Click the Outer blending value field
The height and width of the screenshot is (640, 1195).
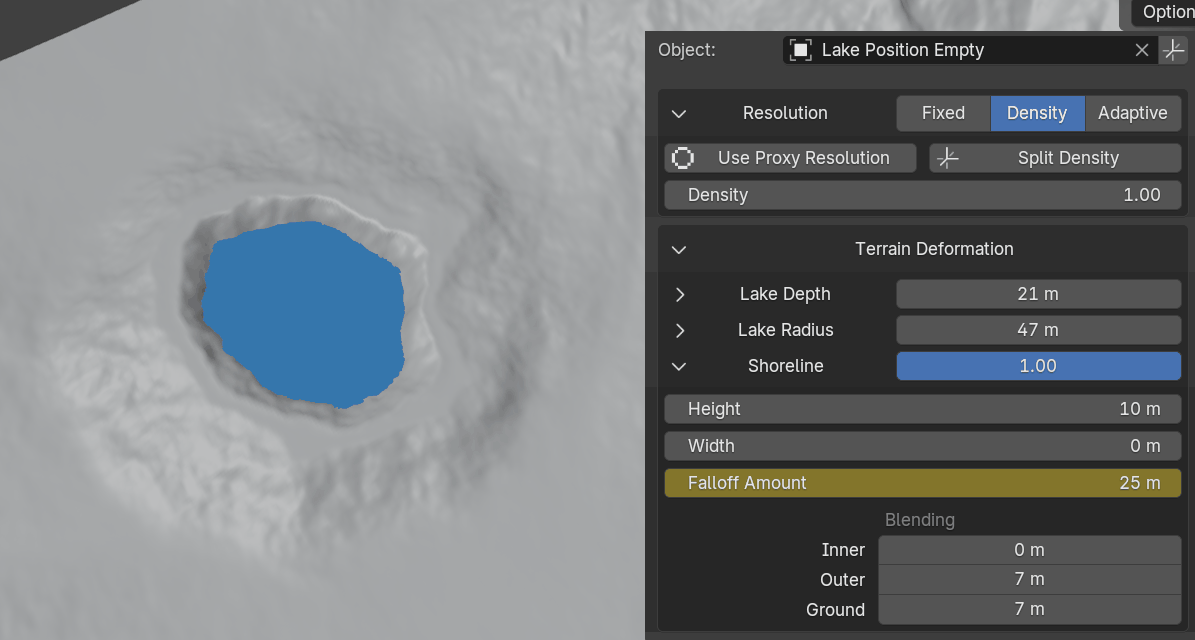pos(1029,580)
